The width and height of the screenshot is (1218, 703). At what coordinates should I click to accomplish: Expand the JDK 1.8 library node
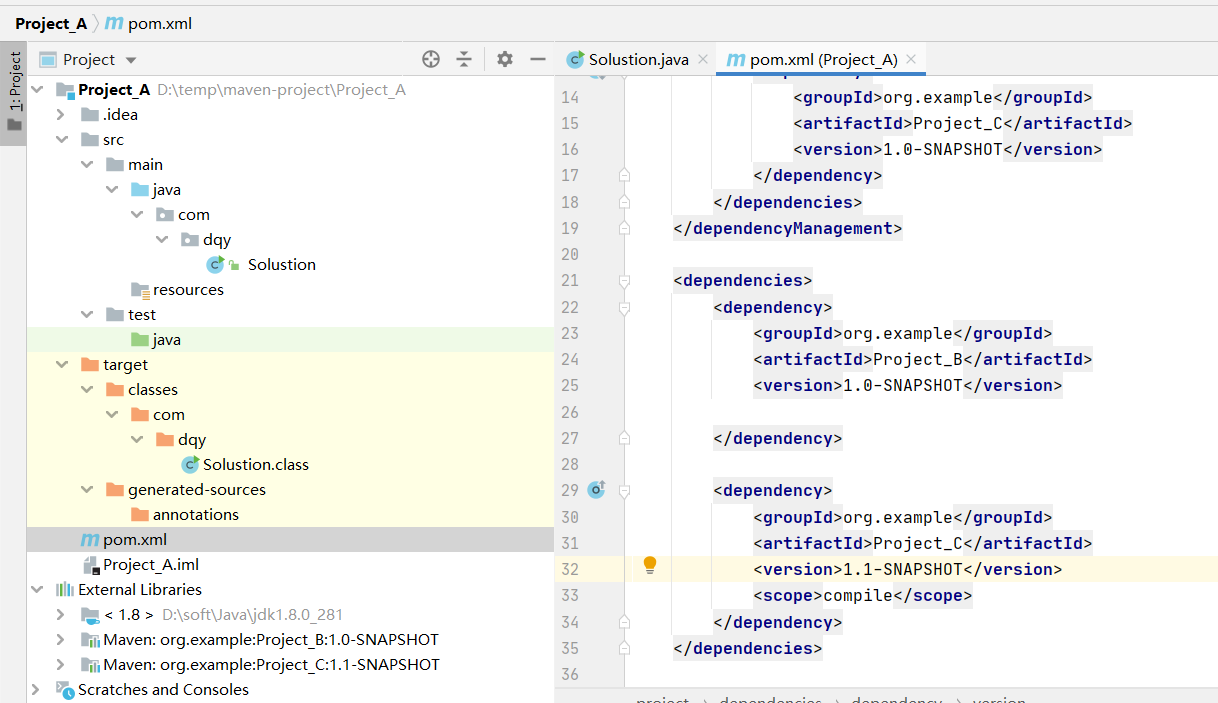[x=61, y=614]
